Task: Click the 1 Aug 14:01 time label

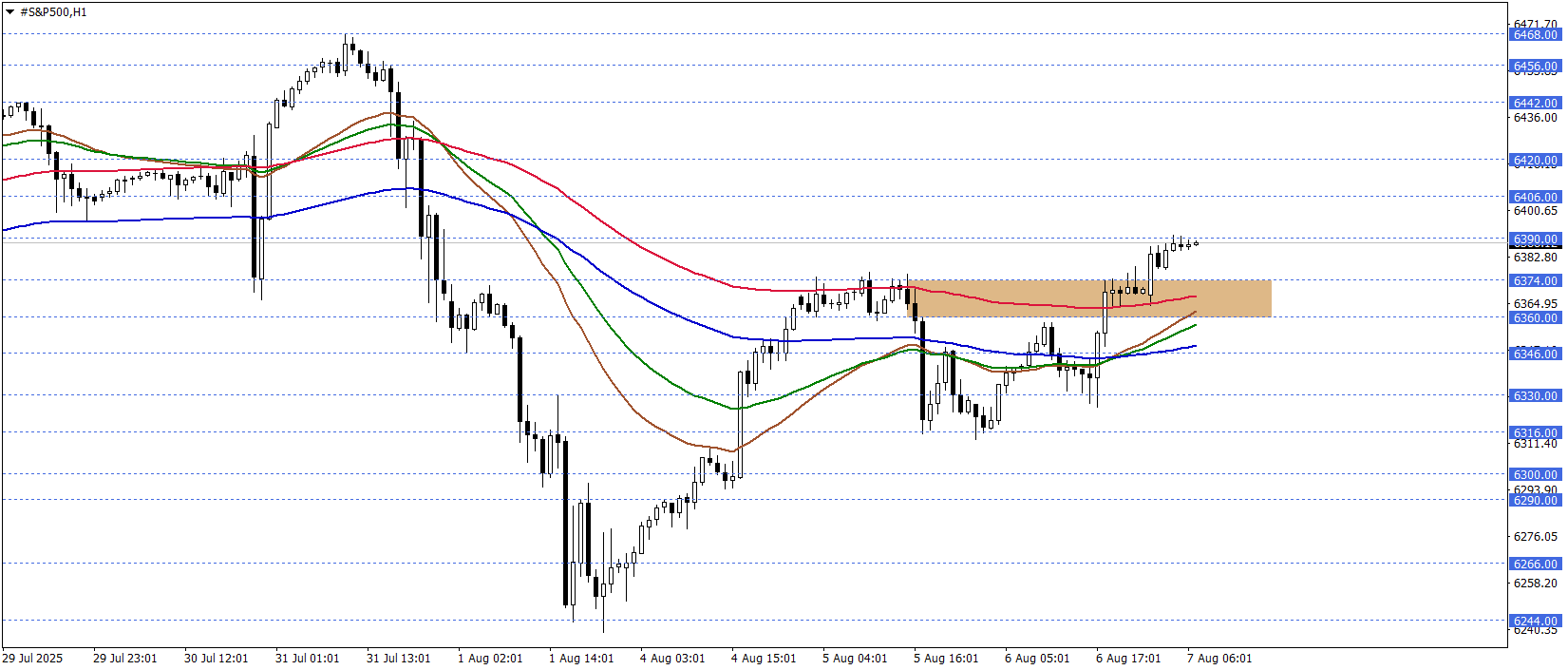Action: (x=581, y=659)
